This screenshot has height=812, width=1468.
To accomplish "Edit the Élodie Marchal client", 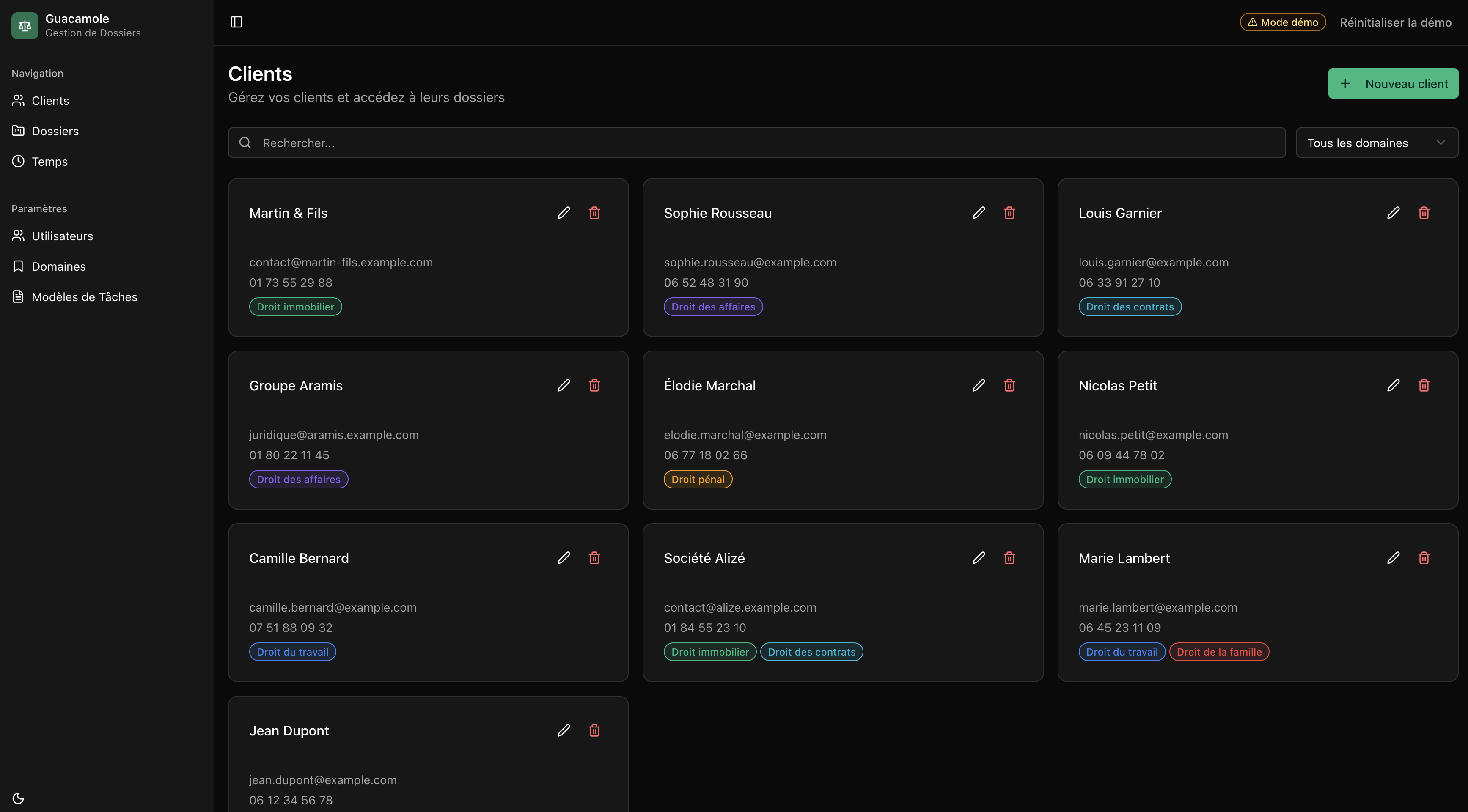I will pos(979,385).
